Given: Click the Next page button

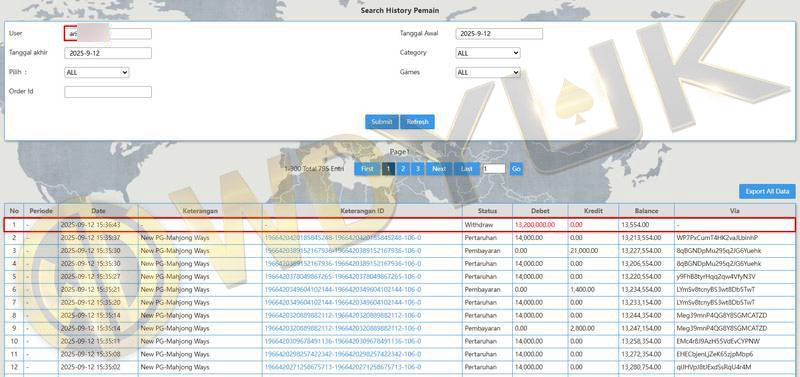Looking at the screenshot, I should coord(439,169).
